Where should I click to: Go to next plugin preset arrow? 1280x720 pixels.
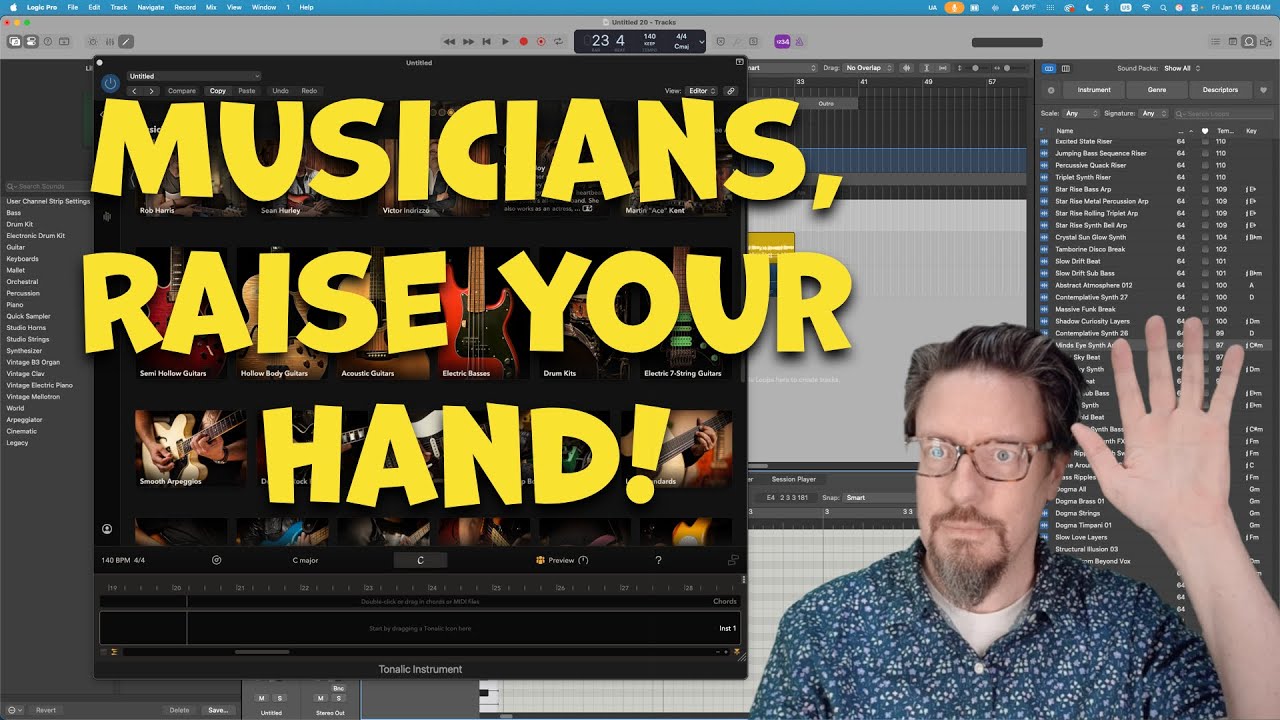point(152,91)
